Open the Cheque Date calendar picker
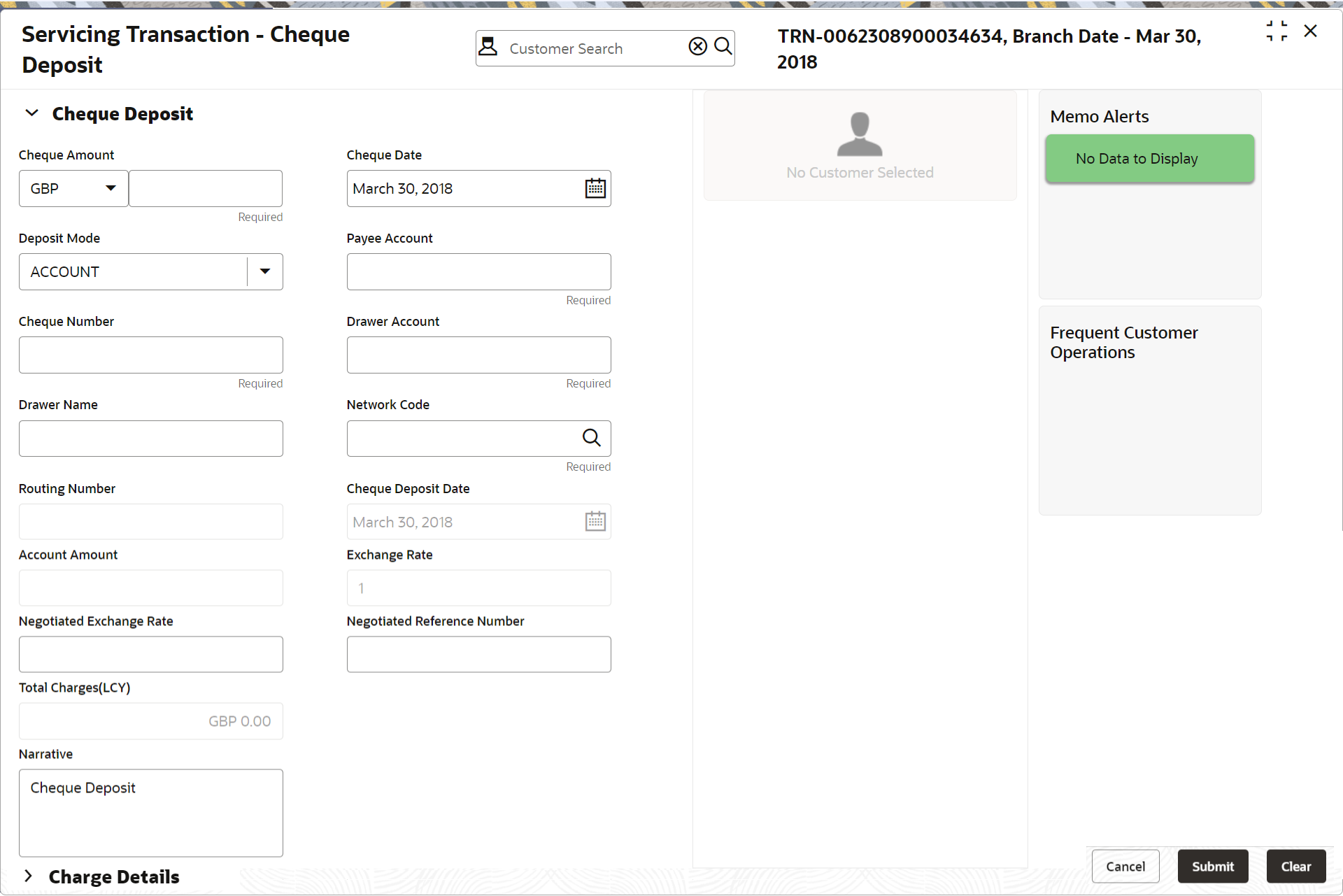The image size is (1343, 896). (595, 189)
